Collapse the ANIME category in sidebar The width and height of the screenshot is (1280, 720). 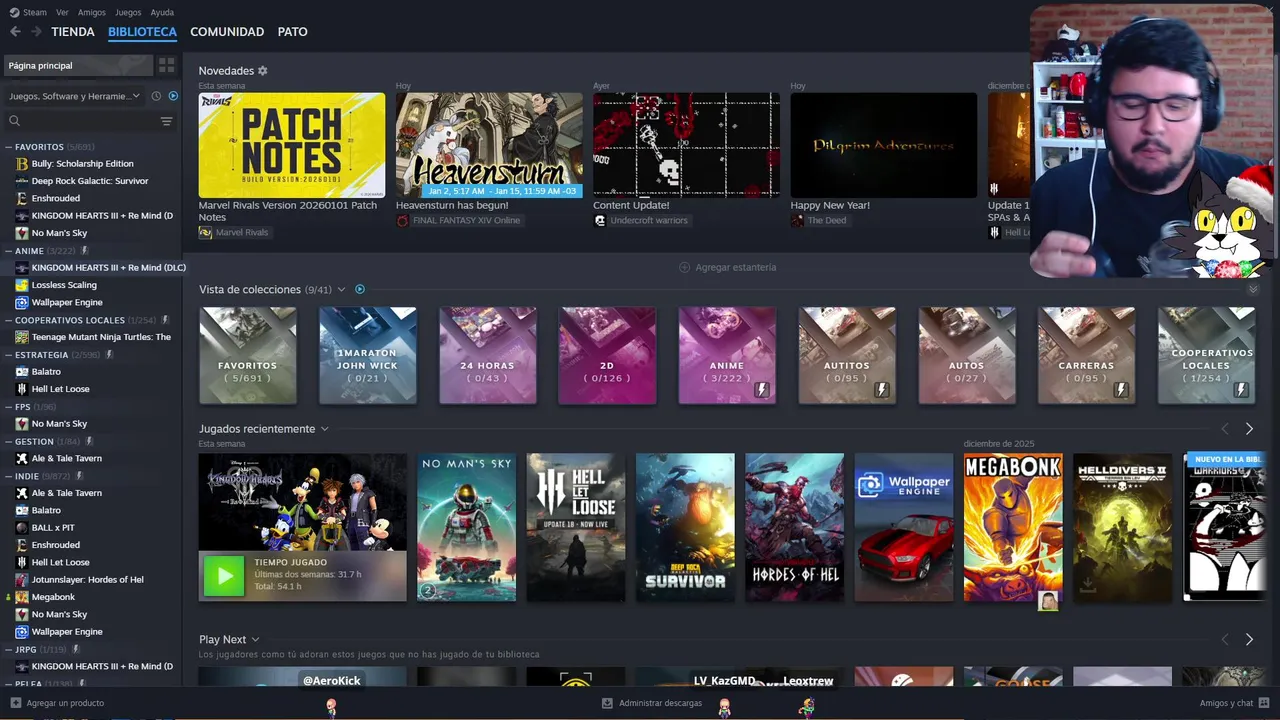9,251
